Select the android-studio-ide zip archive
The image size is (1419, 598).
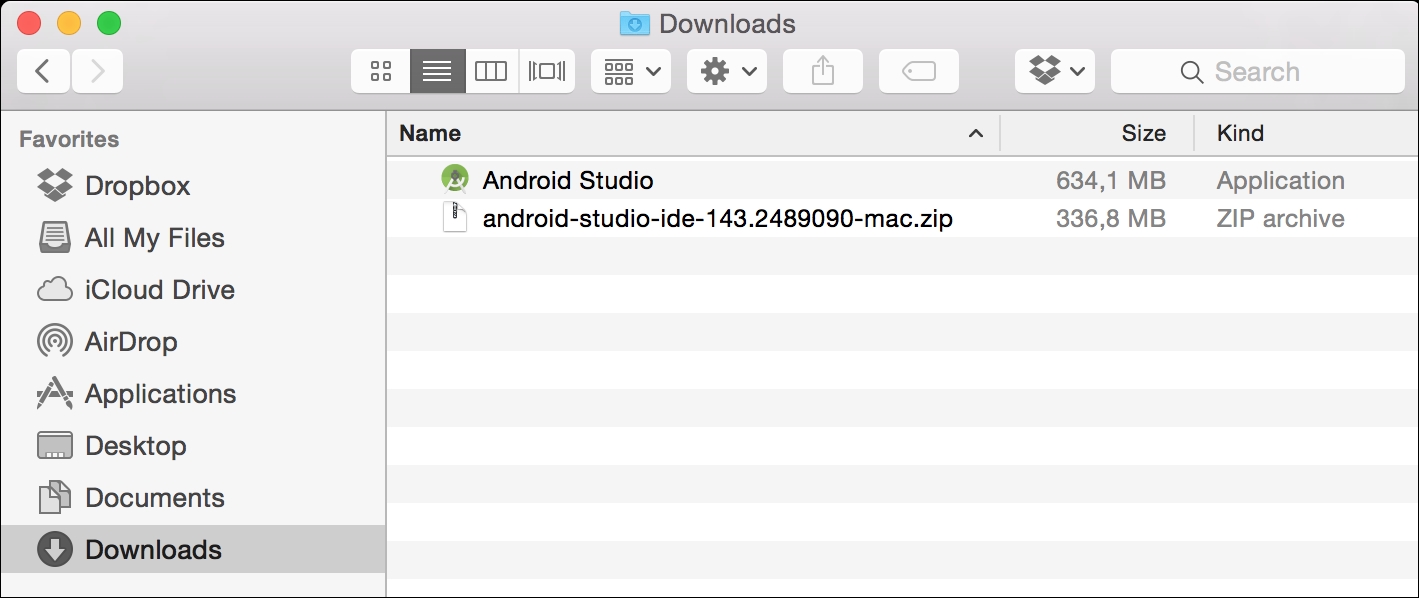click(716, 218)
